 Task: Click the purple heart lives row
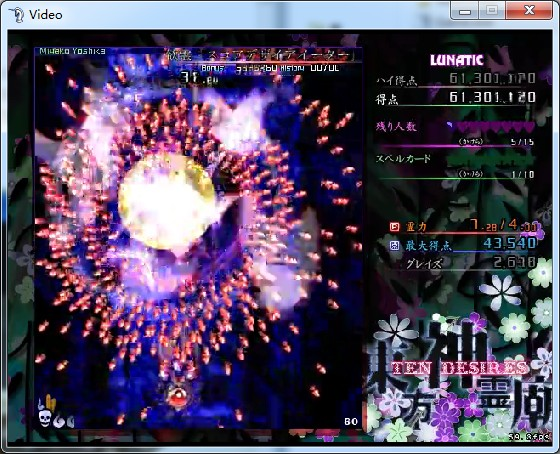click(491, 126)
